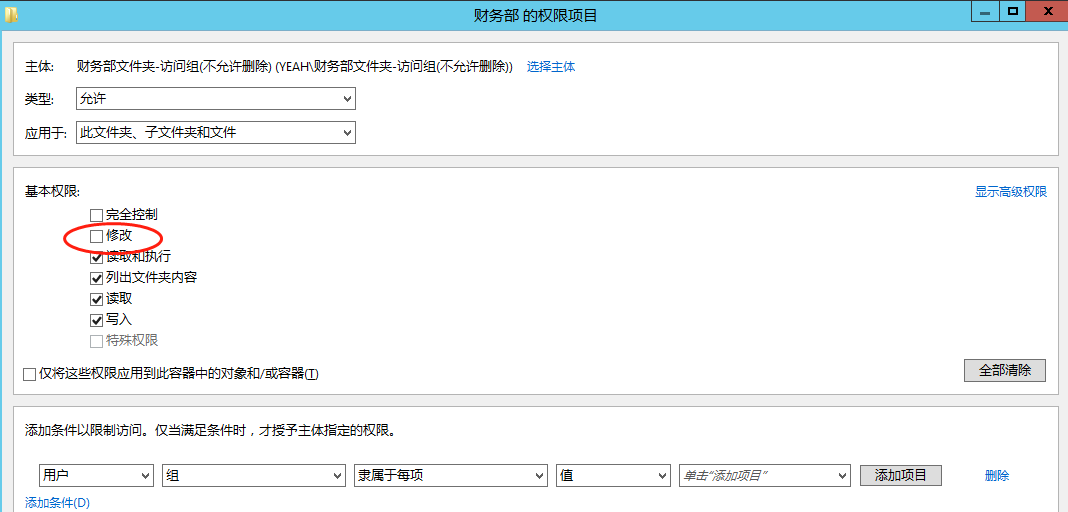Minimize the 权限项目 window

pyautogui.click(x=985, y=12)
